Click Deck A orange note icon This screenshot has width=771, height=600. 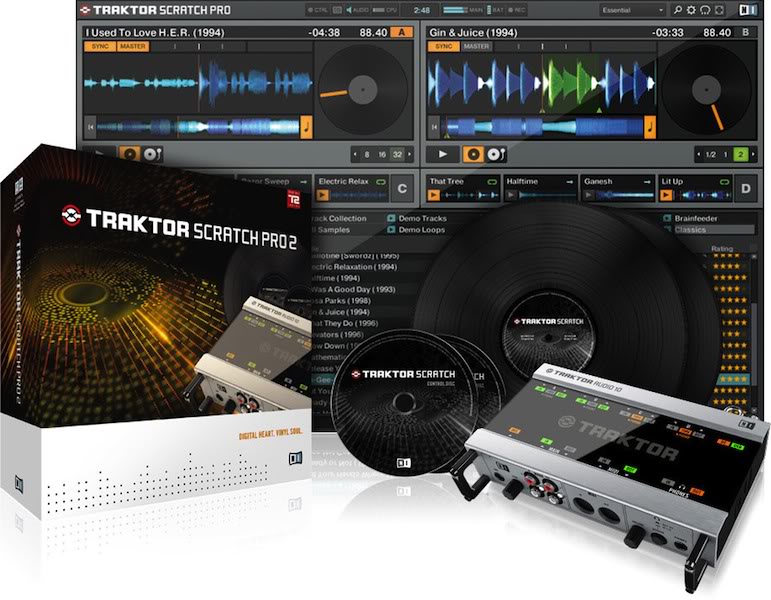click(306, 127)
